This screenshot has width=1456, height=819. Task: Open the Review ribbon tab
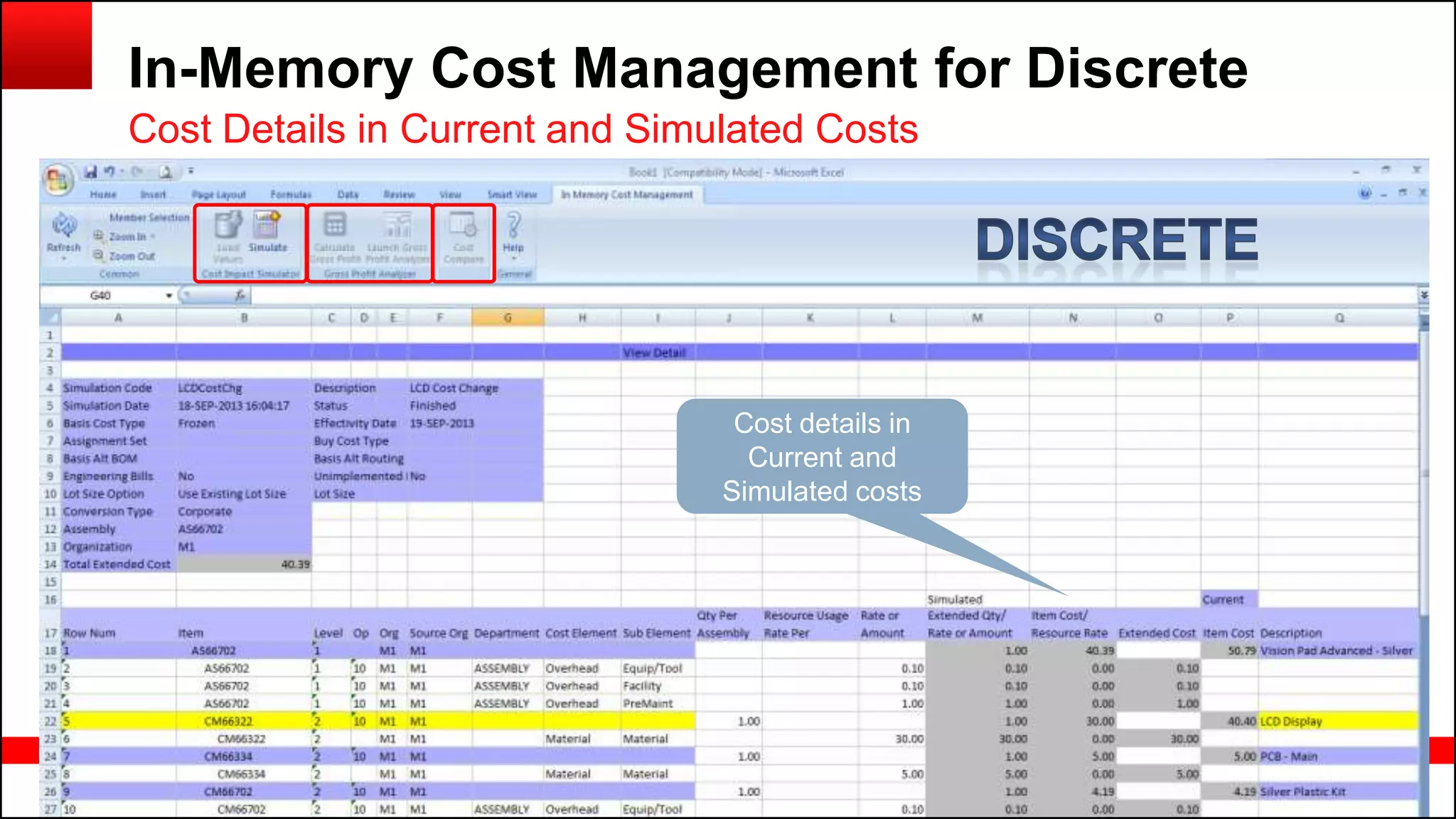pos(399,194)
